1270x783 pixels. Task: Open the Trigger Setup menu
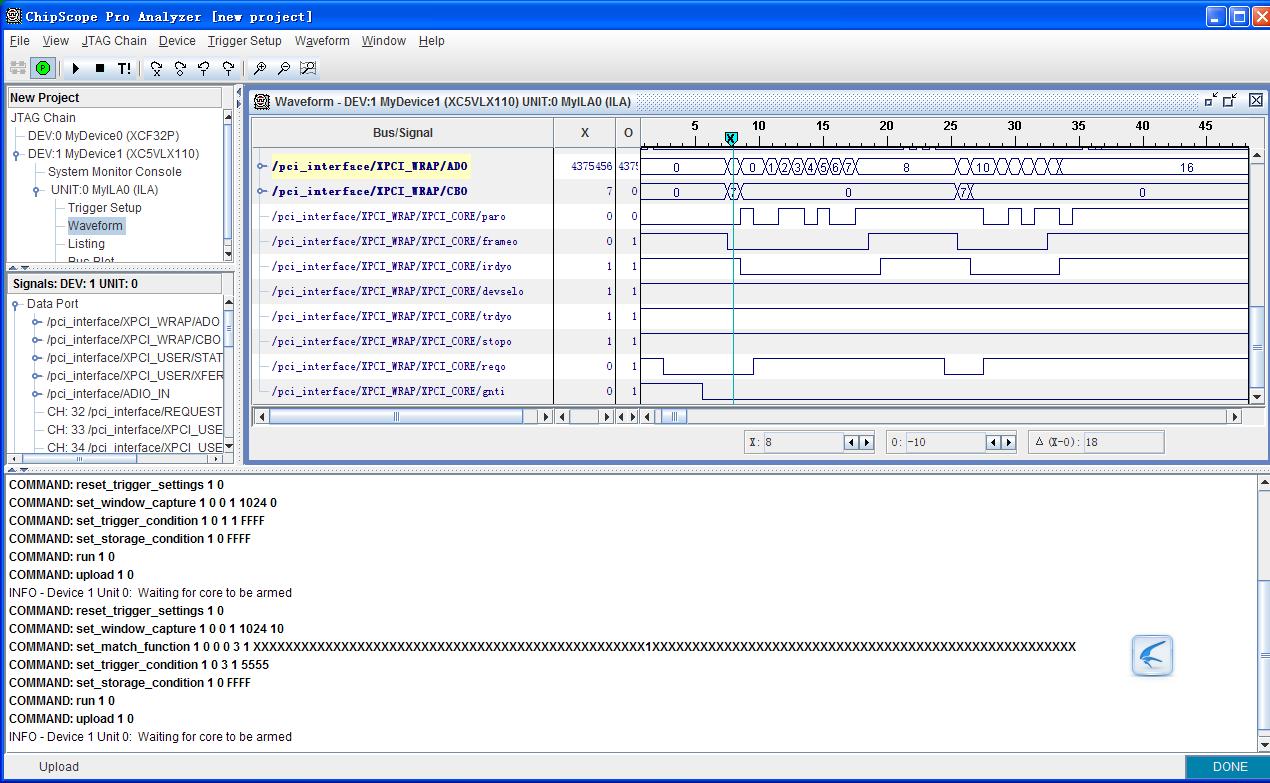(x=245, y=41)
